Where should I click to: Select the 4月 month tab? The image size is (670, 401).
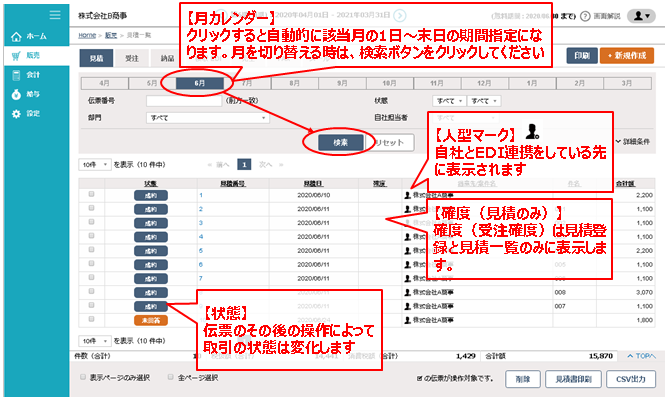click(105, 83)
